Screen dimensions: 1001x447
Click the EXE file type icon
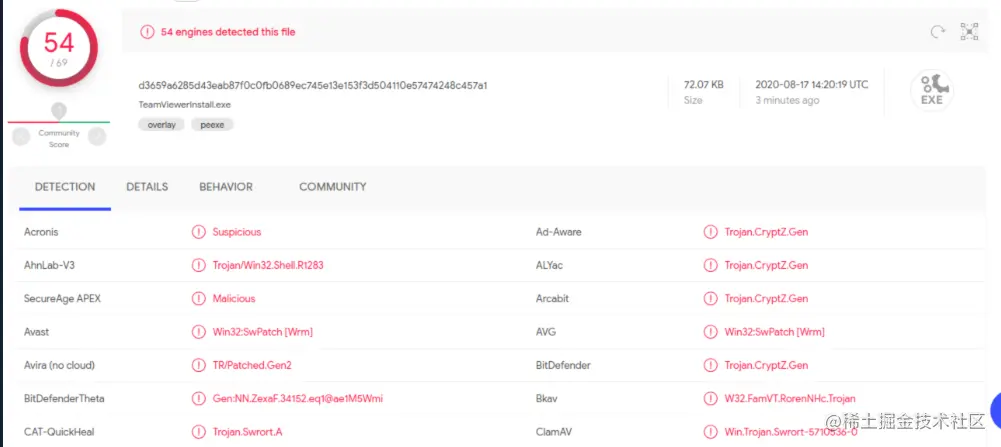tap(931, 91)
